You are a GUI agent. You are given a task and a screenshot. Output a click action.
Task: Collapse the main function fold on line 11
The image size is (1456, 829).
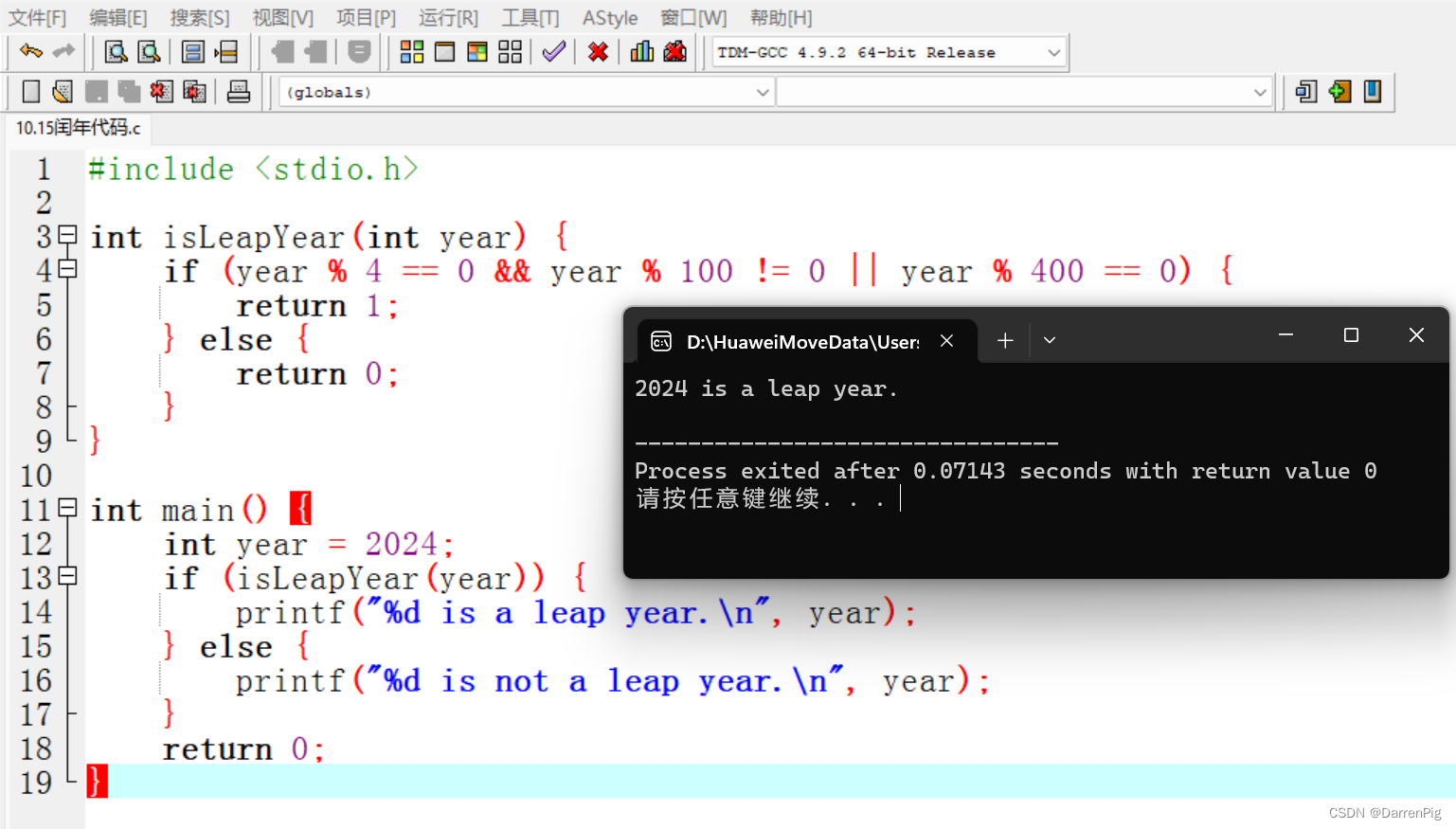point(67,507)
